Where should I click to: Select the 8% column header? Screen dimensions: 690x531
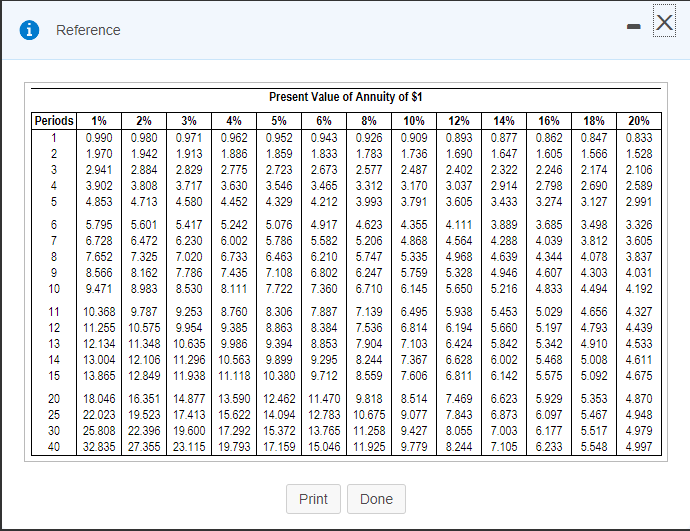[369, 121]
